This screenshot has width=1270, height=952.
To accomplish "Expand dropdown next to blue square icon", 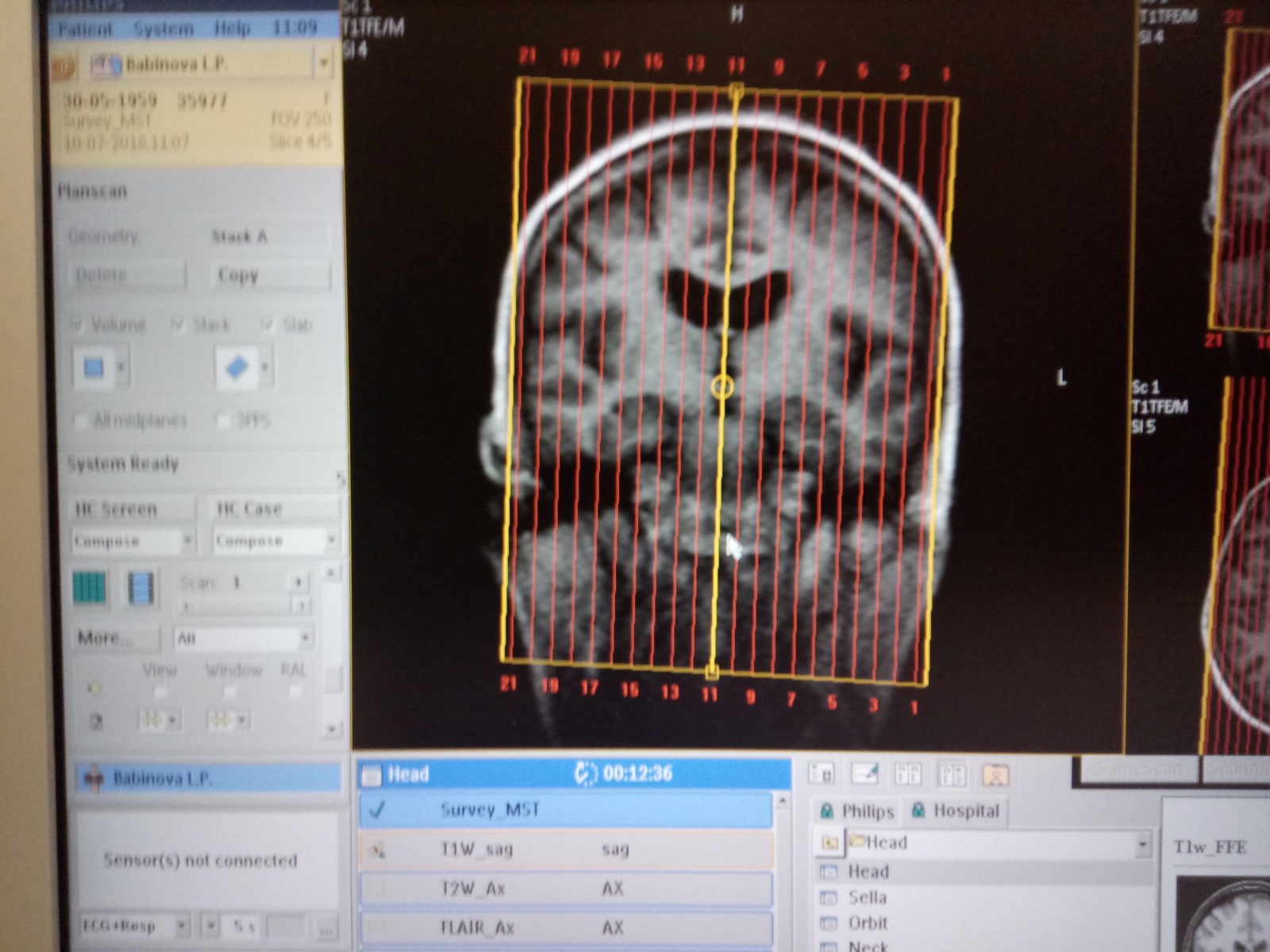I will (121, 367).
